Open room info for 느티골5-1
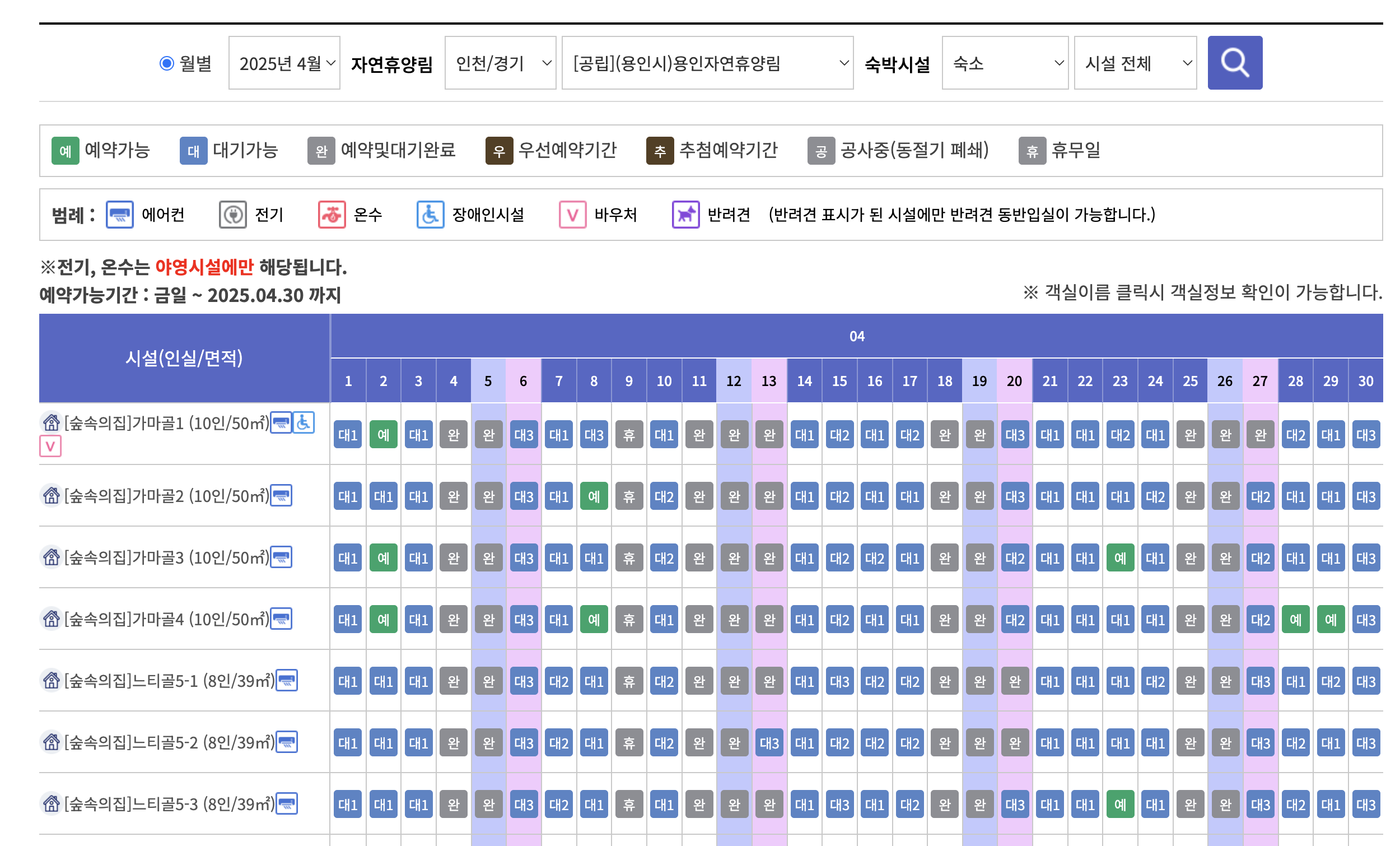This screenshot has height=846, width=1400. (169, 681)
